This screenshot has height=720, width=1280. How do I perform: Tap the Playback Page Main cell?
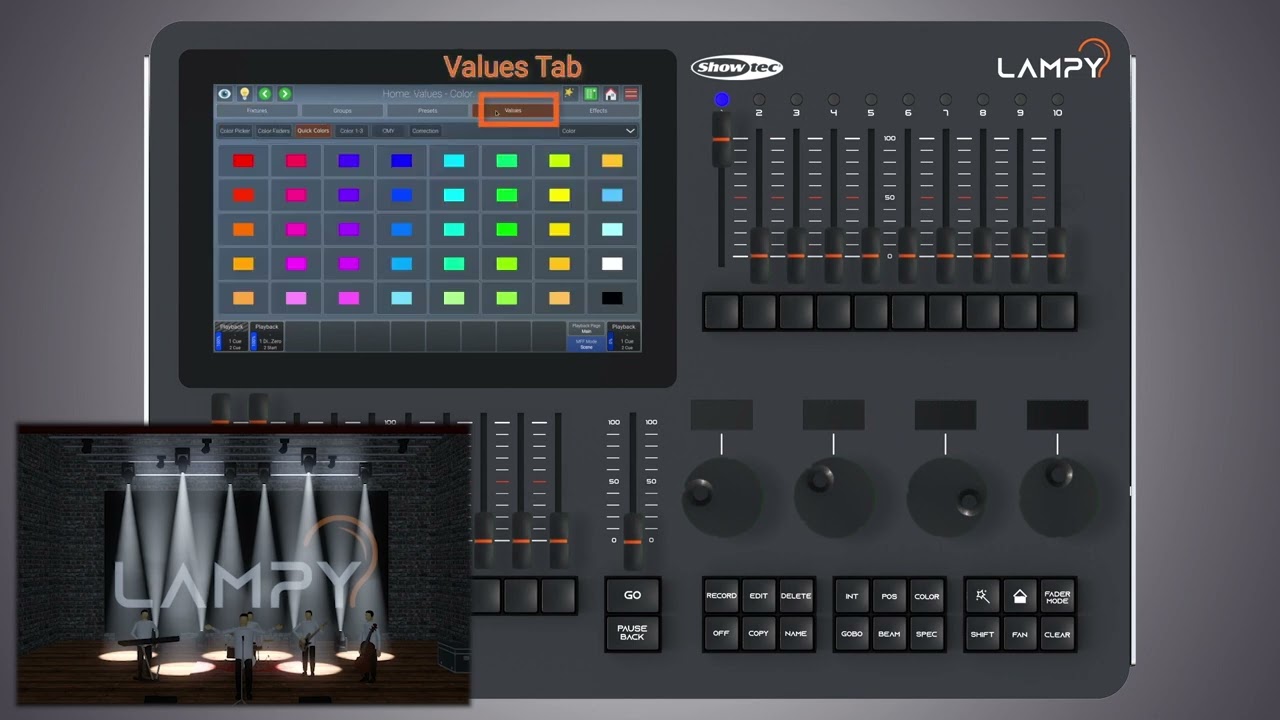586,328
